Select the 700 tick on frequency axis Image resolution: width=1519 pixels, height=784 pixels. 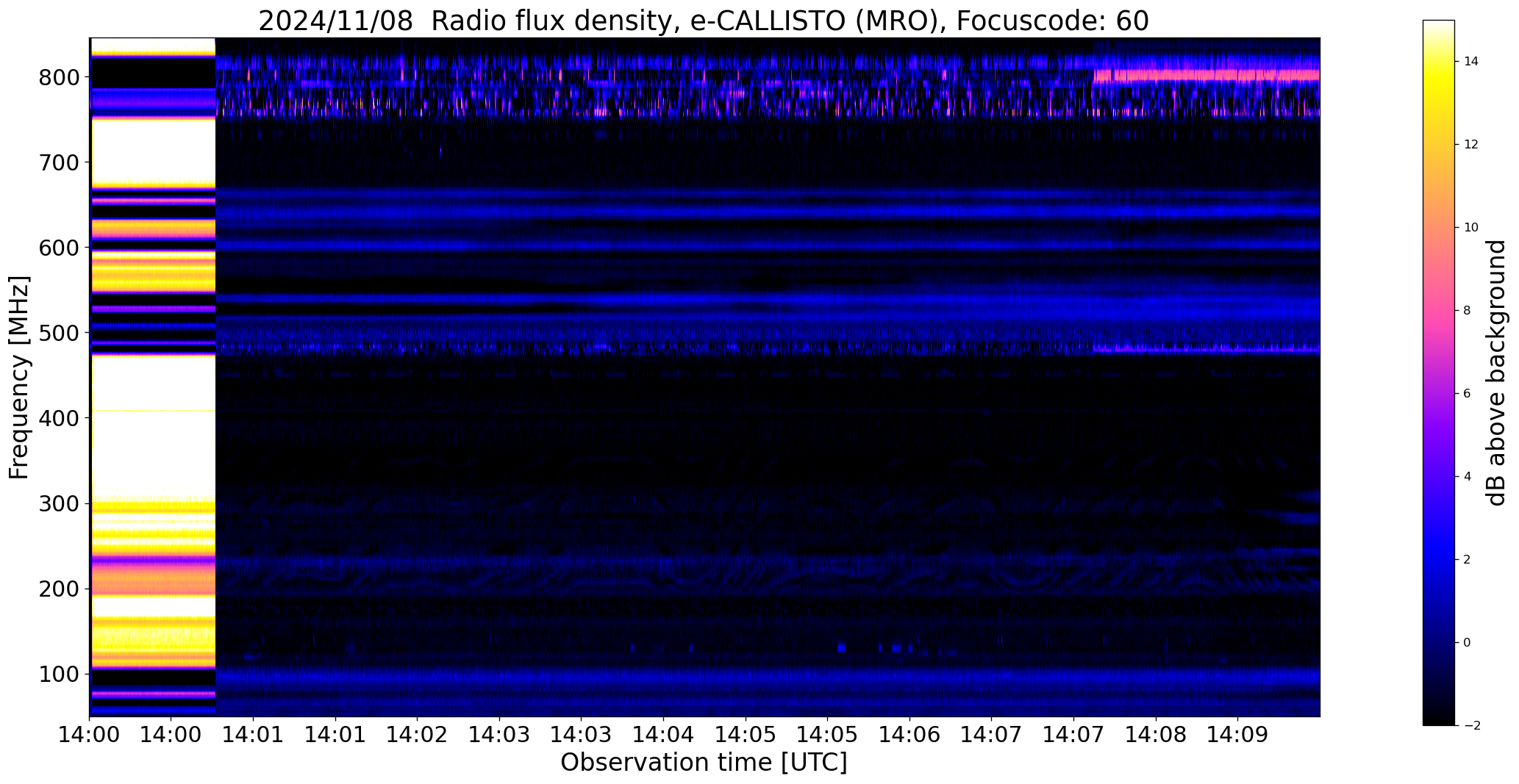pyautogui.click(x=58, y=162)
